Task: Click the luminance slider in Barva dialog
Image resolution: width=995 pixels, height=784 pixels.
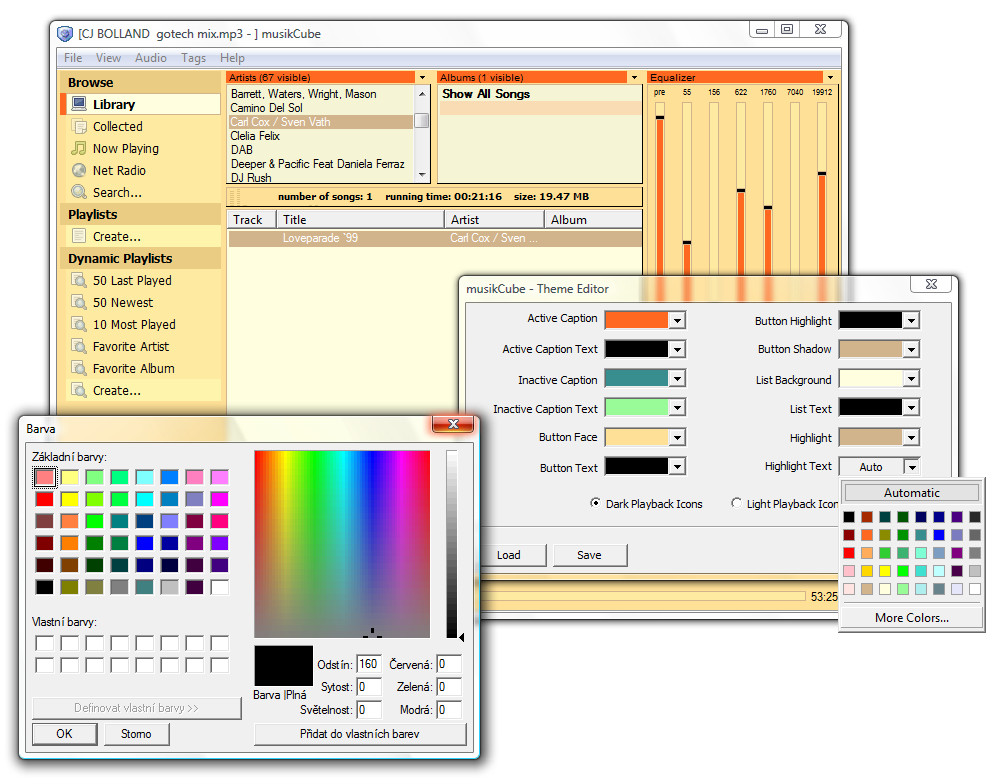Action: [452, 544]
